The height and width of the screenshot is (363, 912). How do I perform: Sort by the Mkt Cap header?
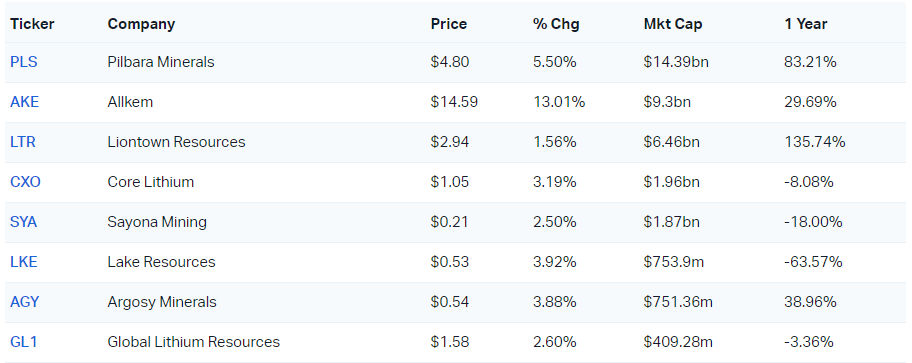(x=672, y=24)
